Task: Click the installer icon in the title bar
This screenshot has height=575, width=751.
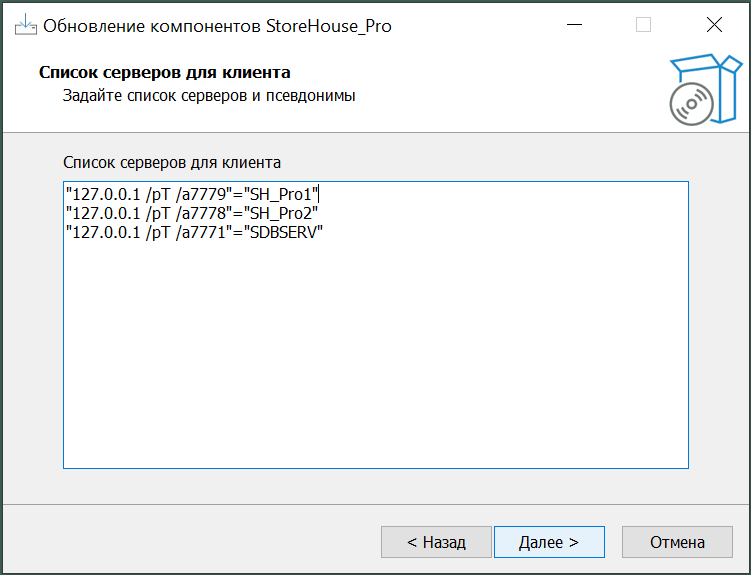Action: [x=25, y=26]
